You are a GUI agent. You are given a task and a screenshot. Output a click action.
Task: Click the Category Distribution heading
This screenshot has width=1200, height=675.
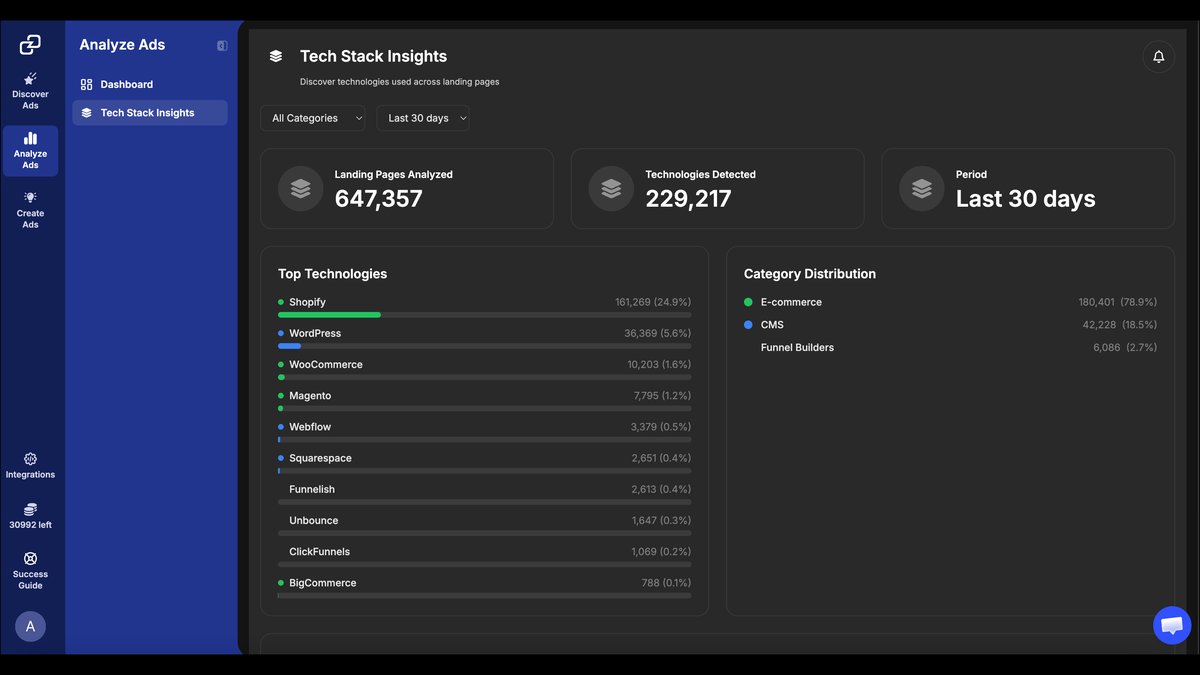click(x=810, y=274)
